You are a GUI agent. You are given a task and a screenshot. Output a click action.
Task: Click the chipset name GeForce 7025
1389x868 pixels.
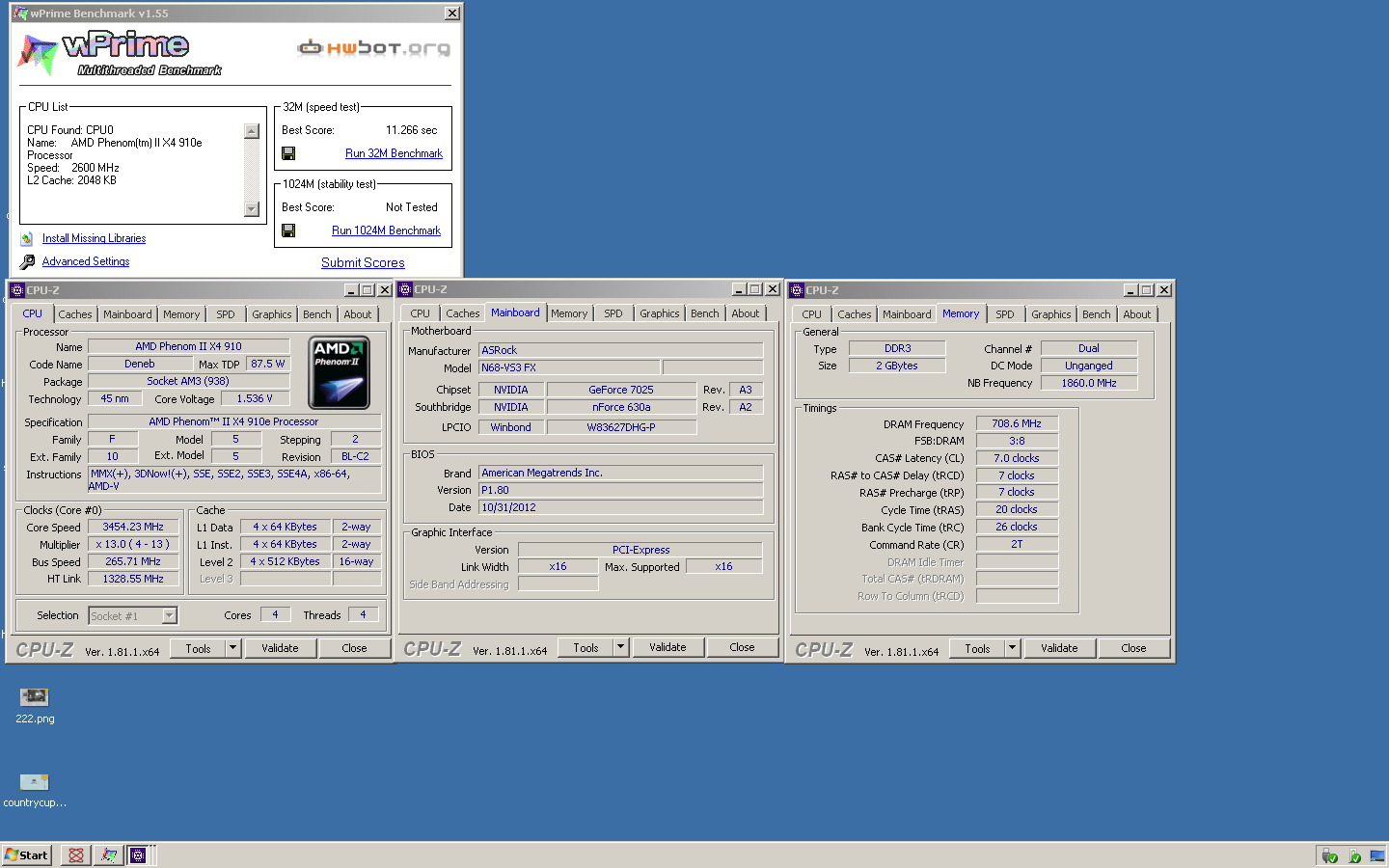point(621,390)
